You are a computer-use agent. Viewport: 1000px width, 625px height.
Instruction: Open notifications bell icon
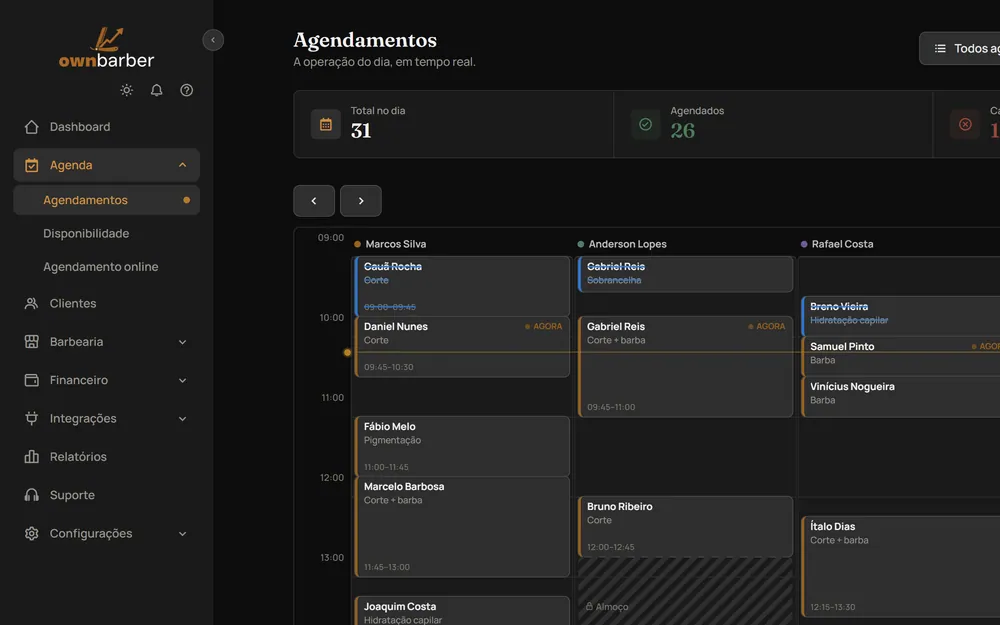(x=156, y=90)
